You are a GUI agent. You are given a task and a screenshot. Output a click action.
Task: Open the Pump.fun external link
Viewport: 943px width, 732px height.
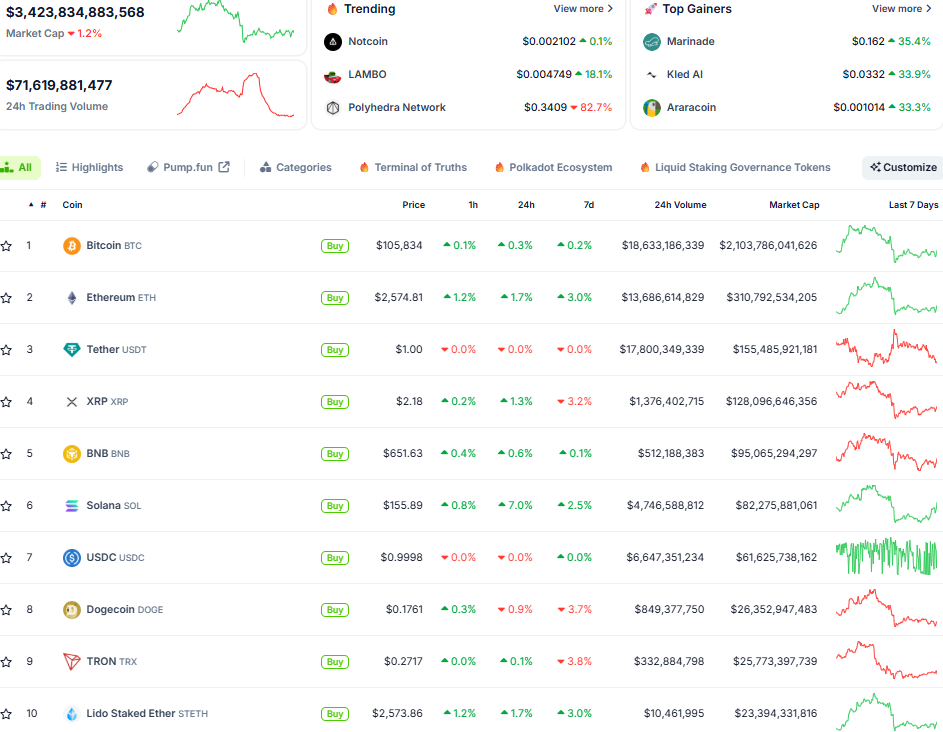click(189, 168)
